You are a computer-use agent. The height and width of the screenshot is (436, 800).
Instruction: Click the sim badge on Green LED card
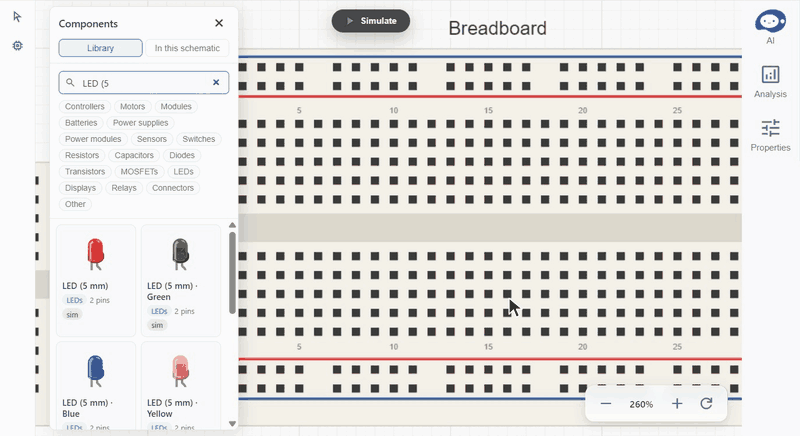pyautogui.click(x=157, y=325)
